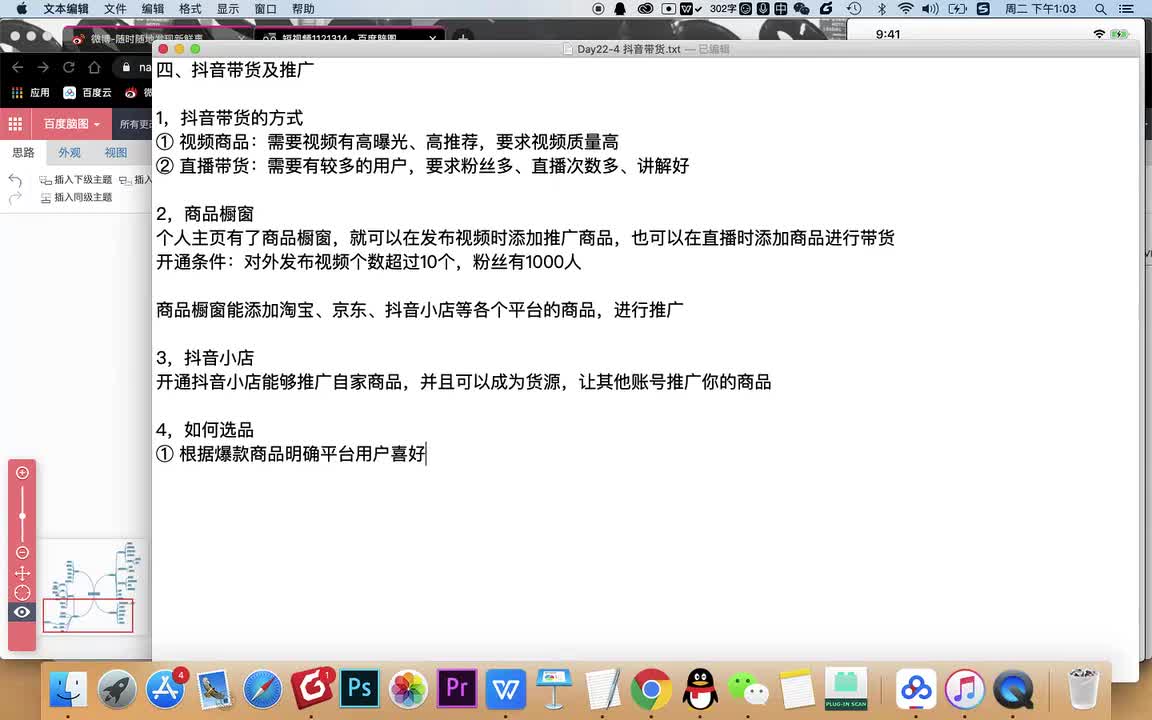The image size is (1152, 720).
Task: Open WeChat status icon in menu bar
Action: click(802, 9)
